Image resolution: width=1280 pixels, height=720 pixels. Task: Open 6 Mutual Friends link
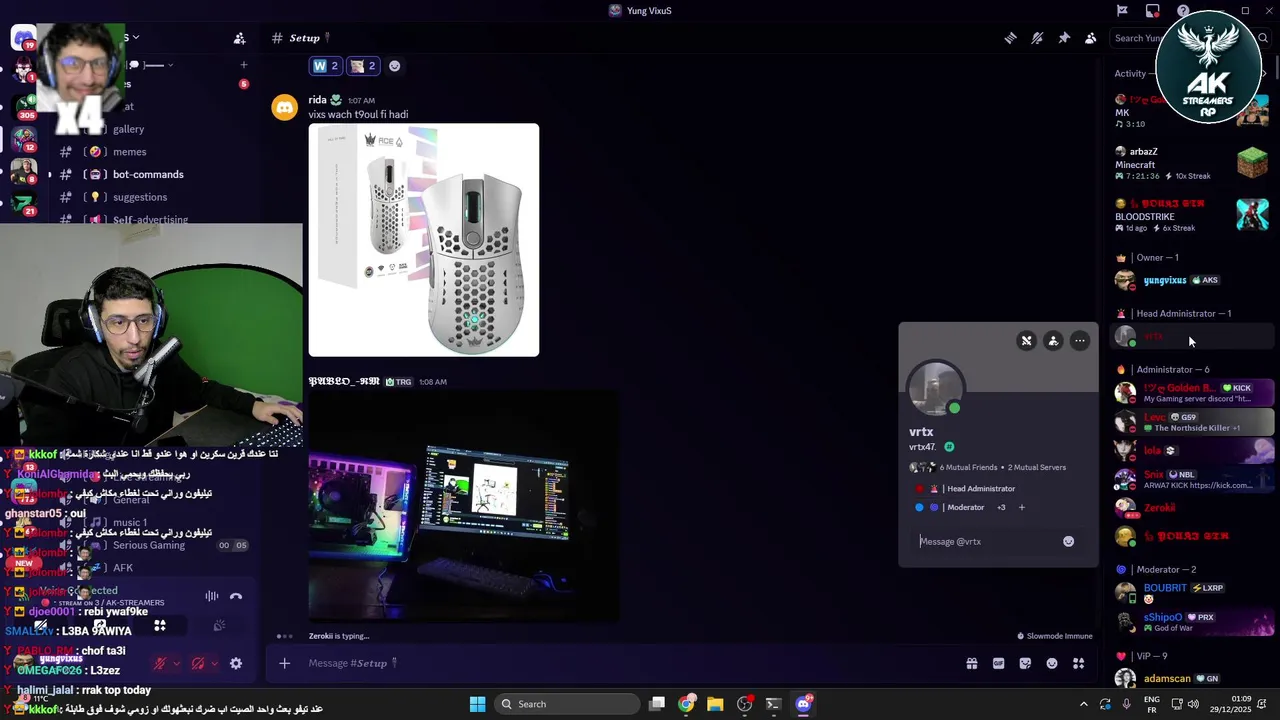pyautogui.click(x=969, y=467)
